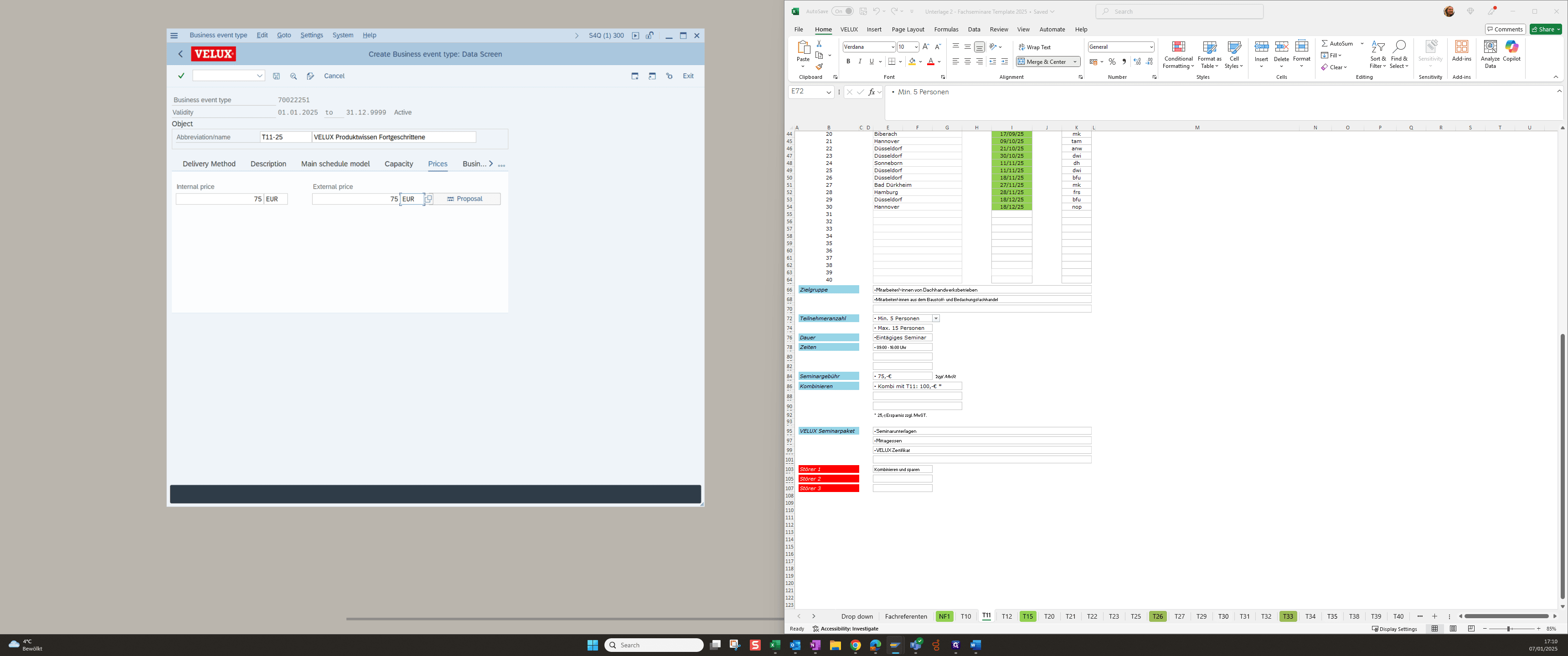The width and height of the screenshot is (1568, 656).
Task: Toggle the AutoSave switch off
Action: [842, 11]
